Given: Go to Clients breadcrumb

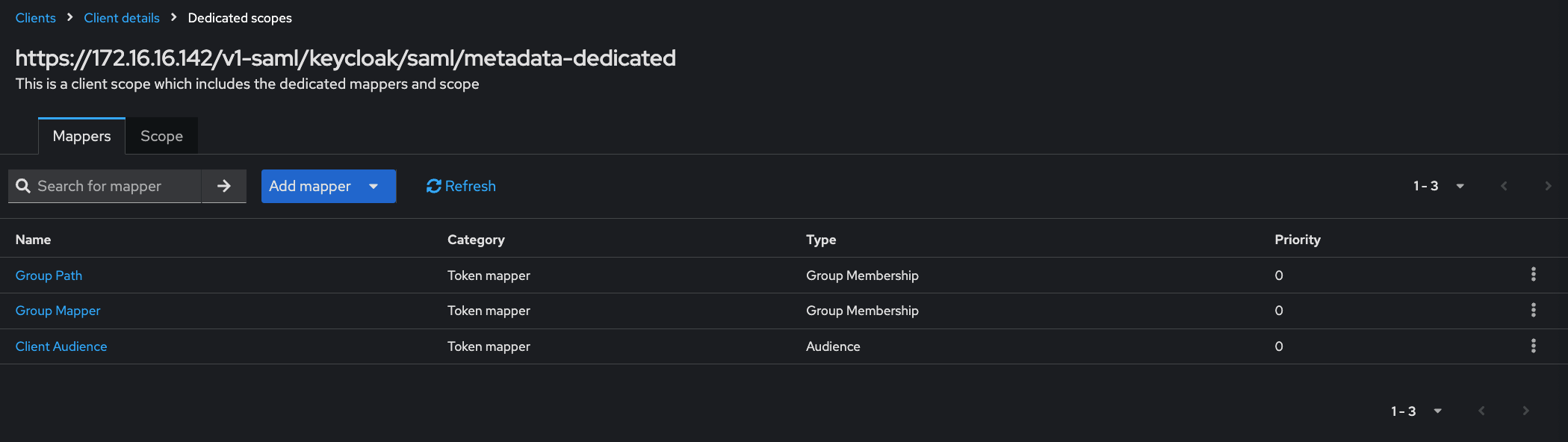Looking at the screenshot, I should point(35,18).
